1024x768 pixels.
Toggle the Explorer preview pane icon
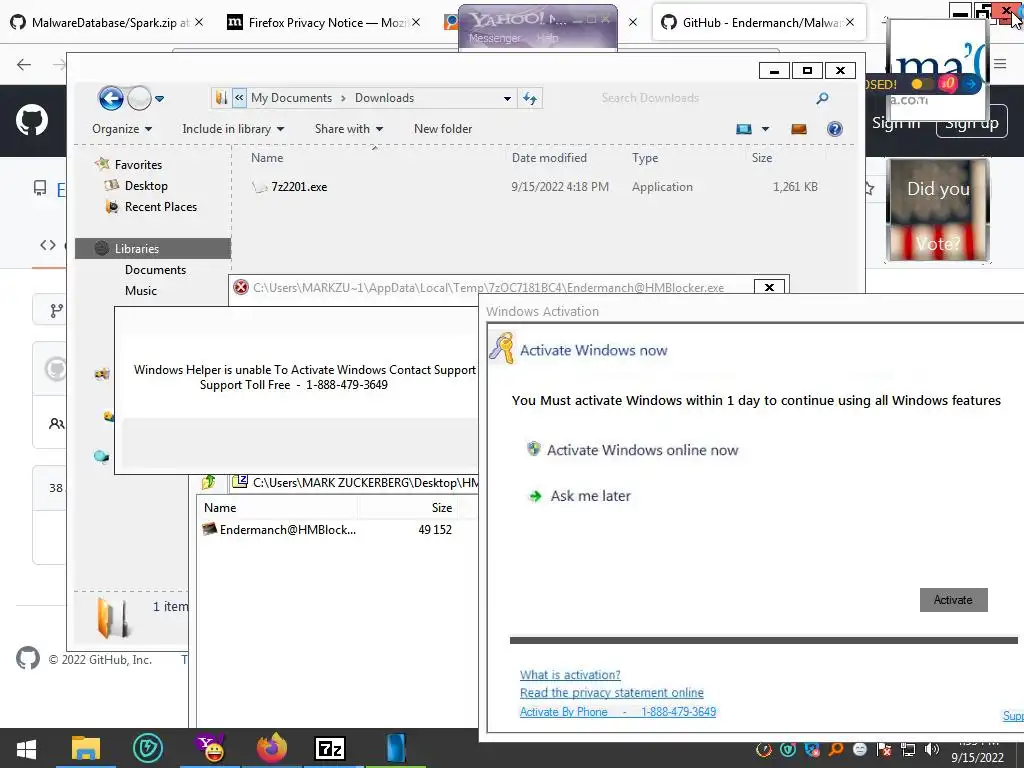coord(798,129)
